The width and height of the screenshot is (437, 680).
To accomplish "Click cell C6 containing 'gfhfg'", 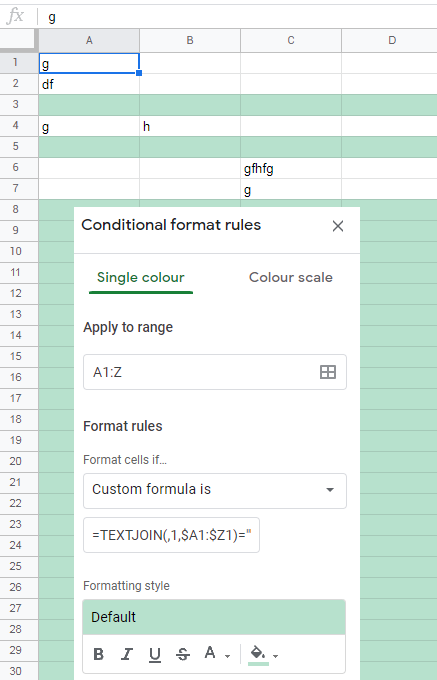I will 291,168.
